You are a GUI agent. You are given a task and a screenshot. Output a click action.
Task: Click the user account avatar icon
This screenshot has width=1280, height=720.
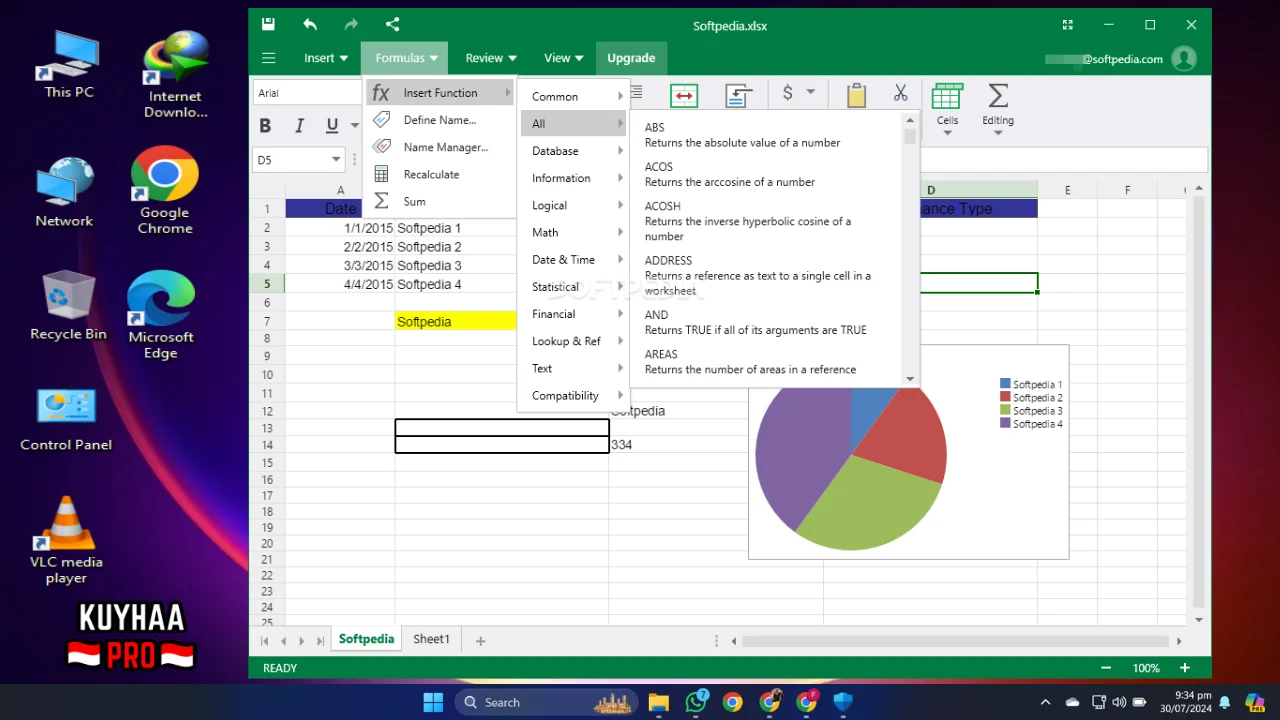1184,59
